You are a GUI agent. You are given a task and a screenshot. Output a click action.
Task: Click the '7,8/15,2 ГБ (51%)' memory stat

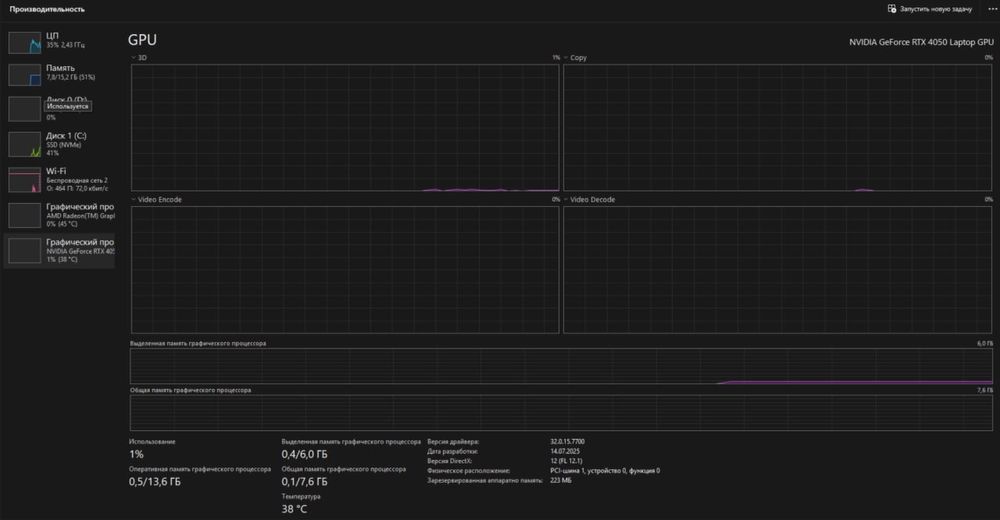[x=70, y=77]
